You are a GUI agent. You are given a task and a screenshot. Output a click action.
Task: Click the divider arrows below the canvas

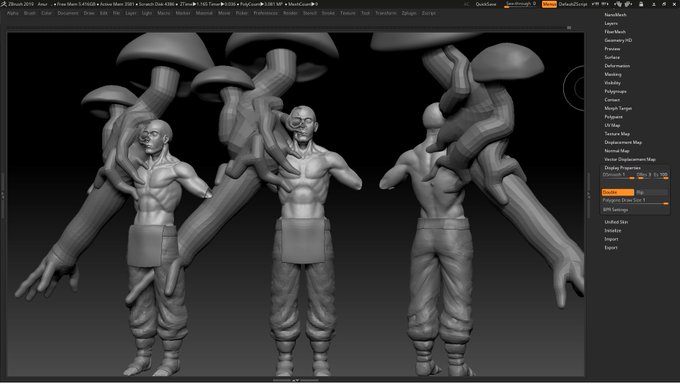pyautogui.click(x=295, y=380)
